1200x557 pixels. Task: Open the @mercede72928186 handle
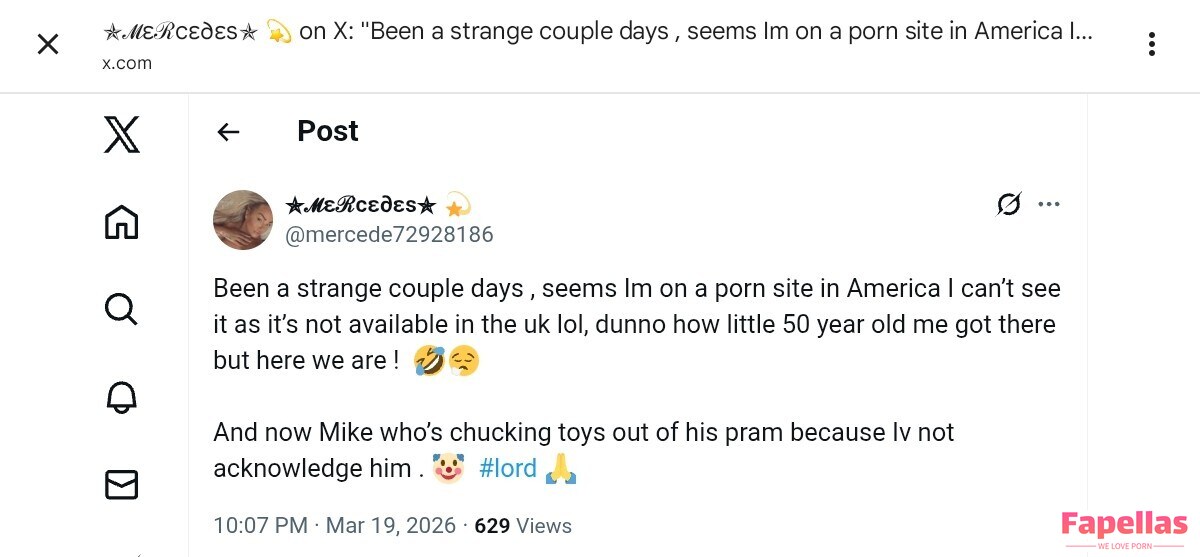tap(389, 235)
